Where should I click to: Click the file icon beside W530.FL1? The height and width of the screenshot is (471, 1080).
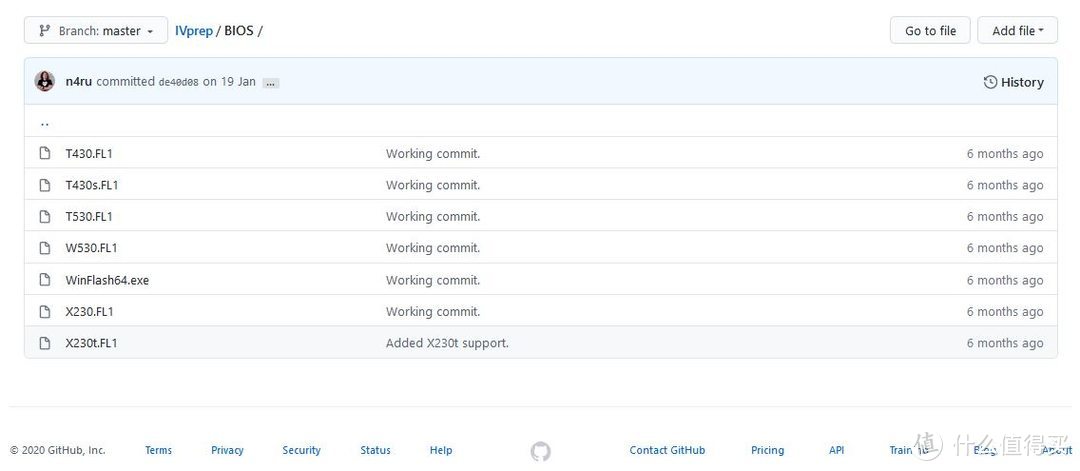(x=45, y=248)
